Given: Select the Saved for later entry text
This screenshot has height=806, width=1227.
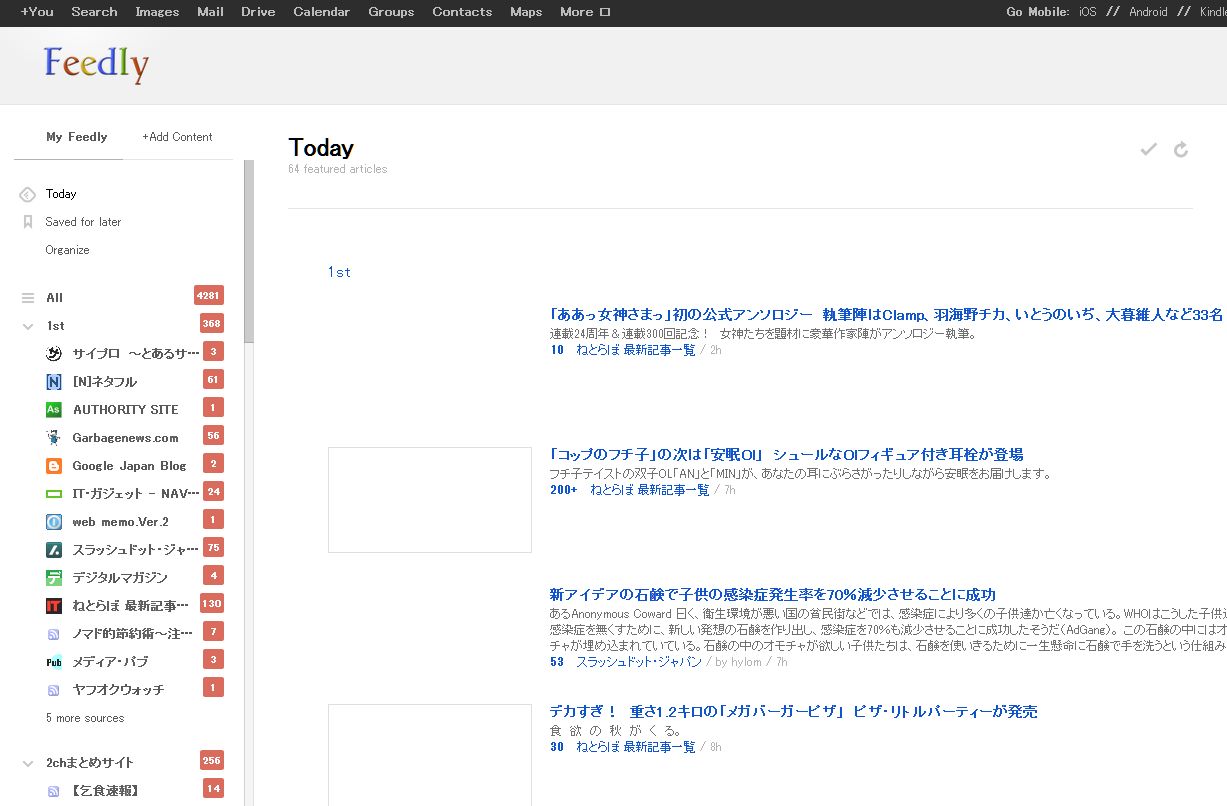Looking at the screenshot, I should [x=83, y=222].
